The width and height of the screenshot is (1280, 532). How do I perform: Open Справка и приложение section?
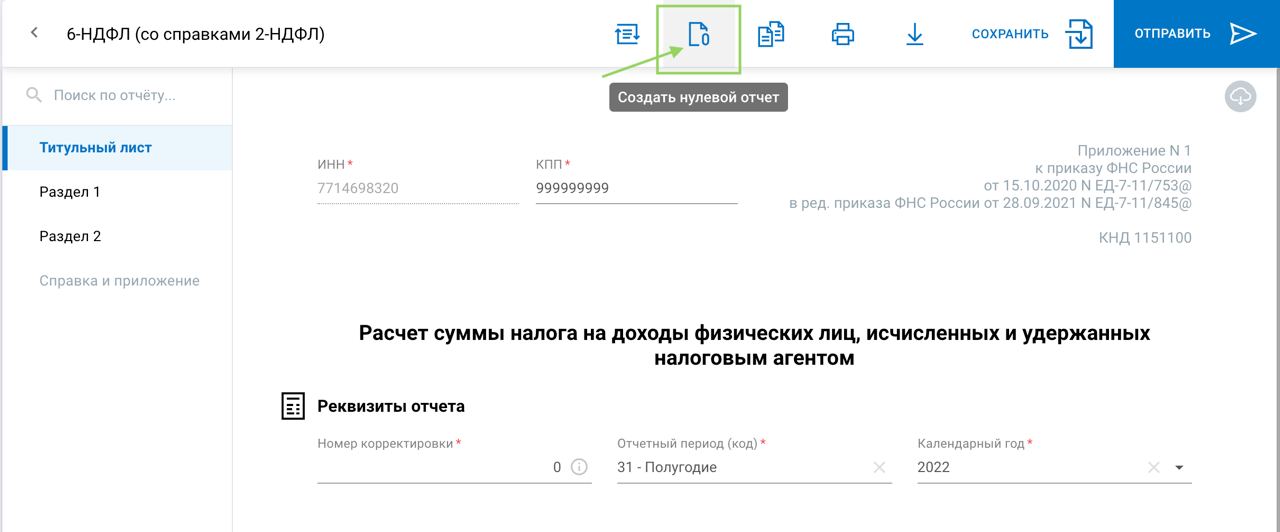pos(117,281)
